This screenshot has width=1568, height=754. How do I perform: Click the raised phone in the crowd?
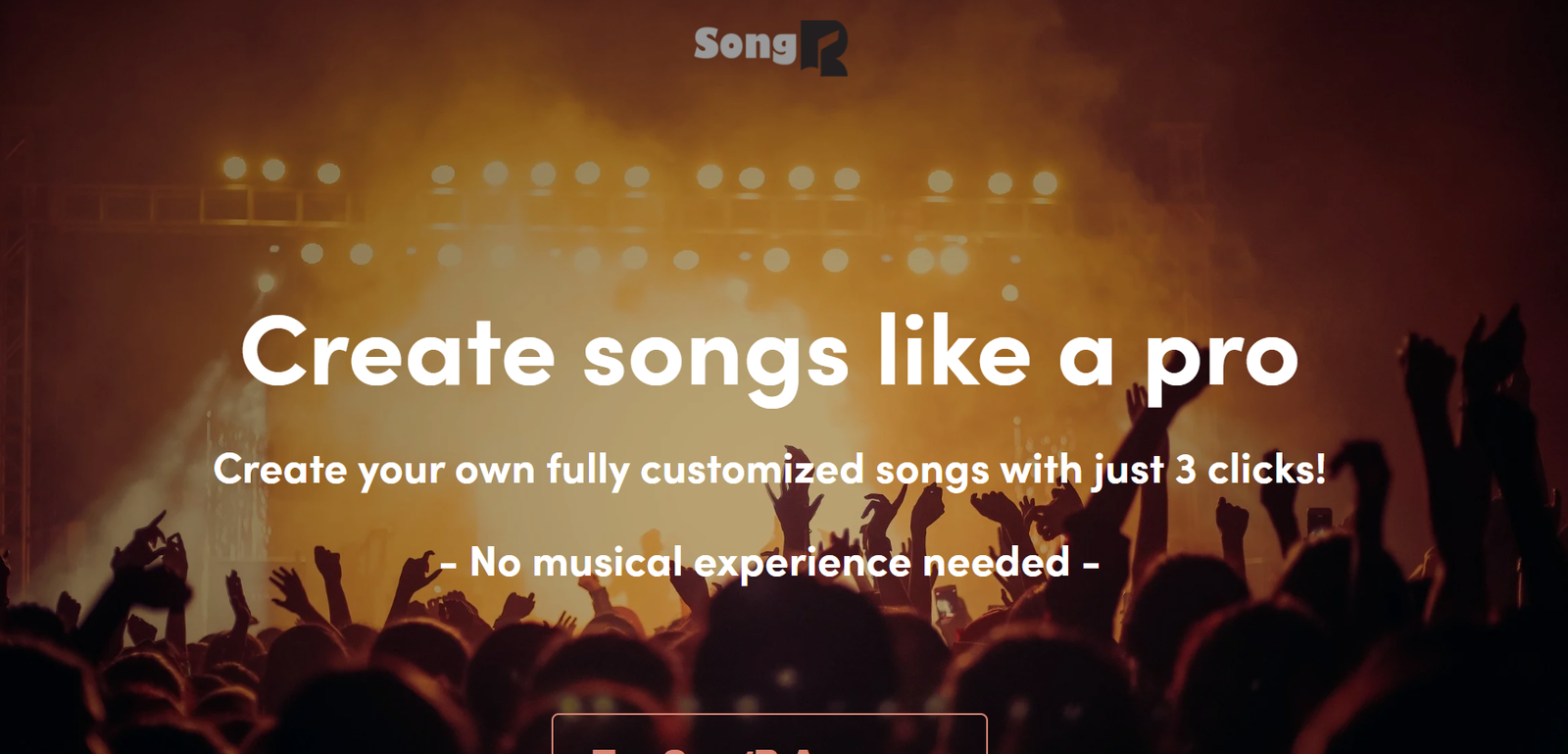pyautogui.click(x=1319, y=520)
